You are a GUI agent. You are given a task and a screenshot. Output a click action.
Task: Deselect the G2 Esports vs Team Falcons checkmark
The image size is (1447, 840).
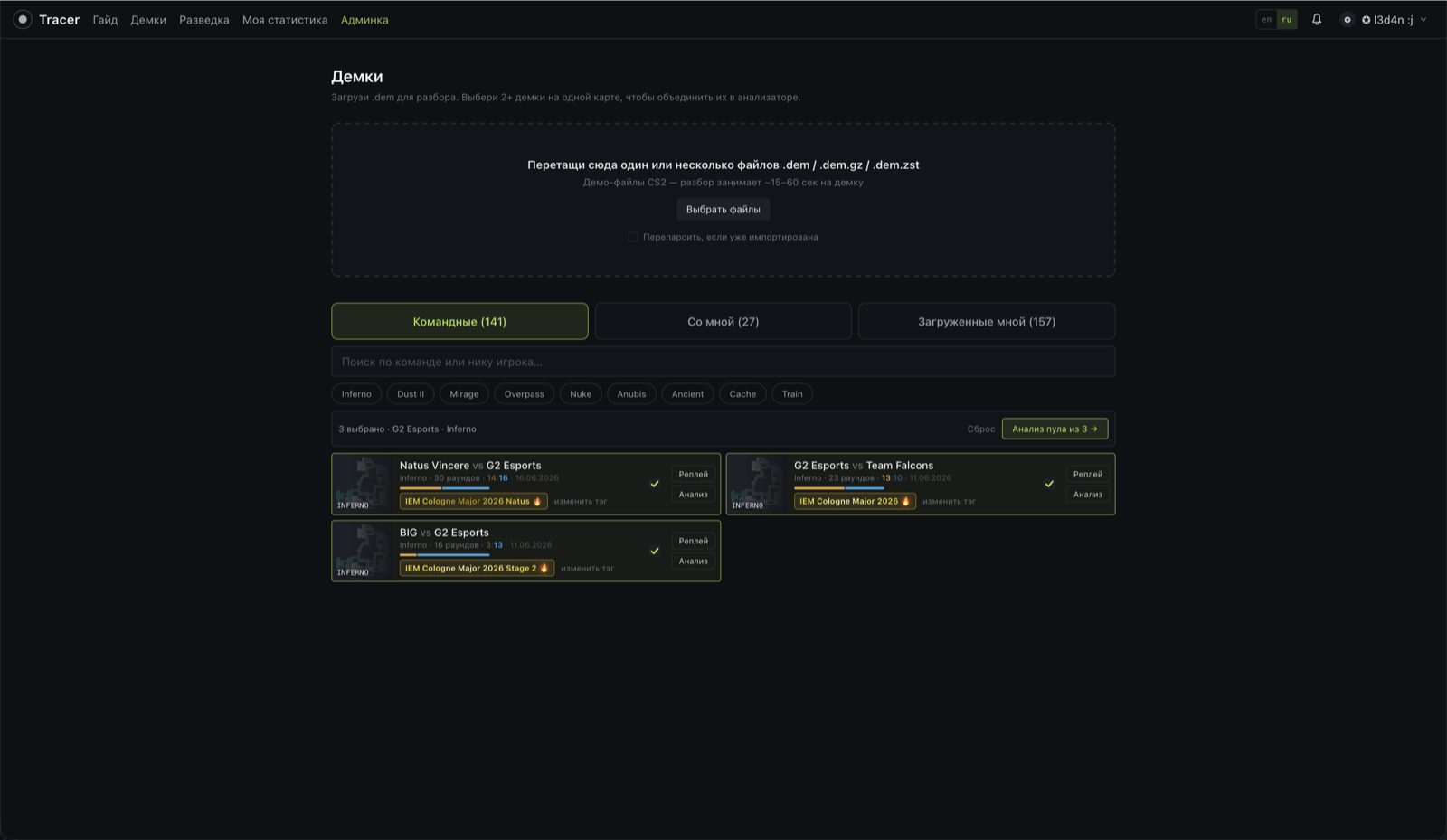1049,484
